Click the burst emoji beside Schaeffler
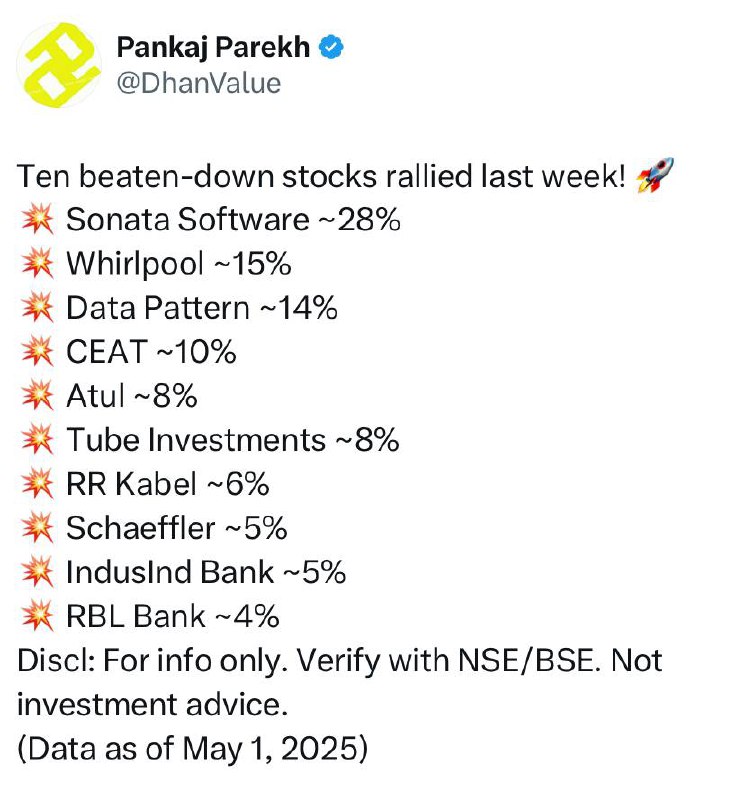Image resolution: width=745 pixels, height=800 pixels. coord(37,528)
